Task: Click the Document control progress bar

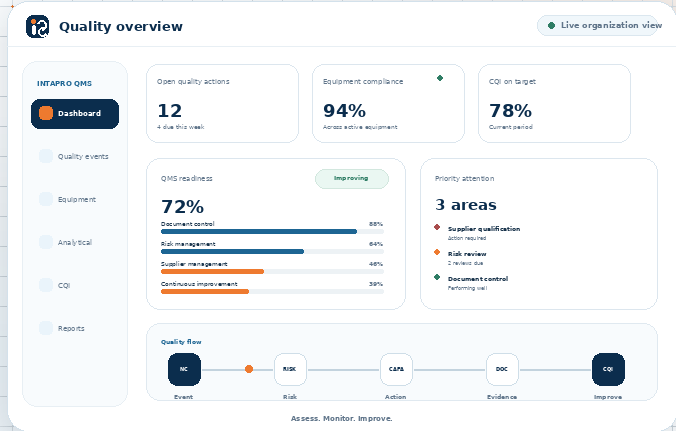Action: pos(272,232)
